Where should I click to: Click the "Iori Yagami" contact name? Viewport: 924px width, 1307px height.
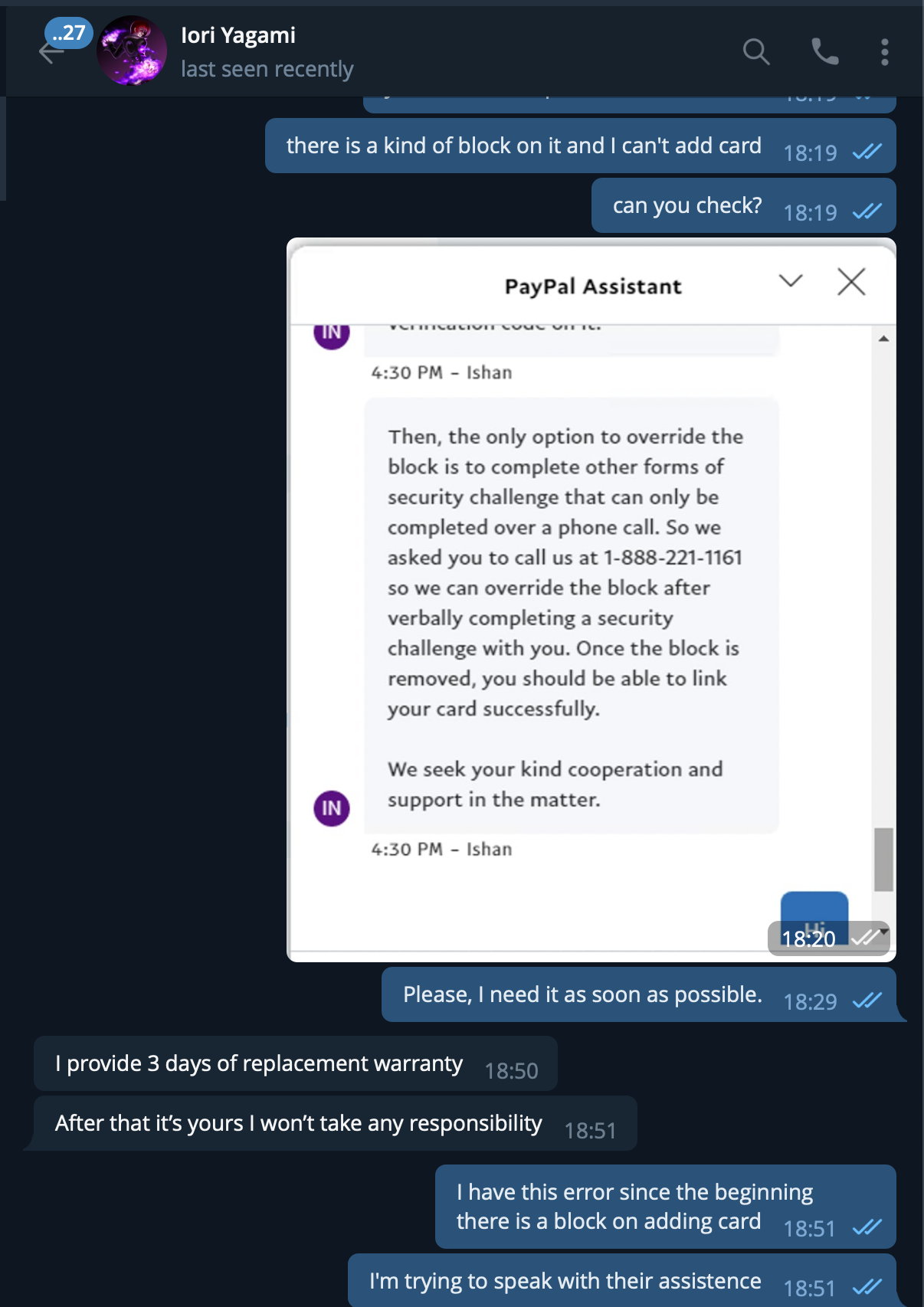point(238,35)
